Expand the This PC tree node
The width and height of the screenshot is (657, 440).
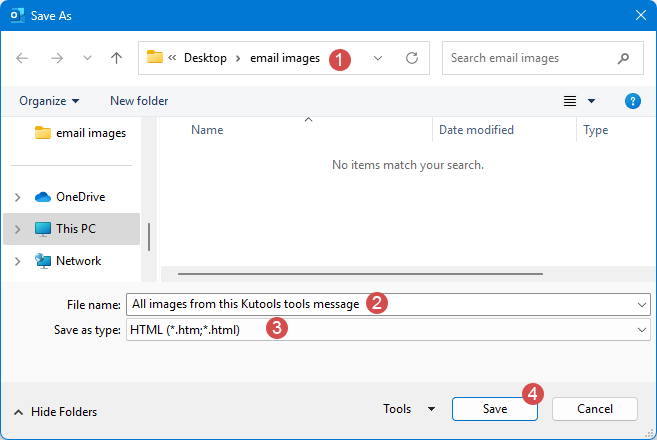(x=17, y=229)
